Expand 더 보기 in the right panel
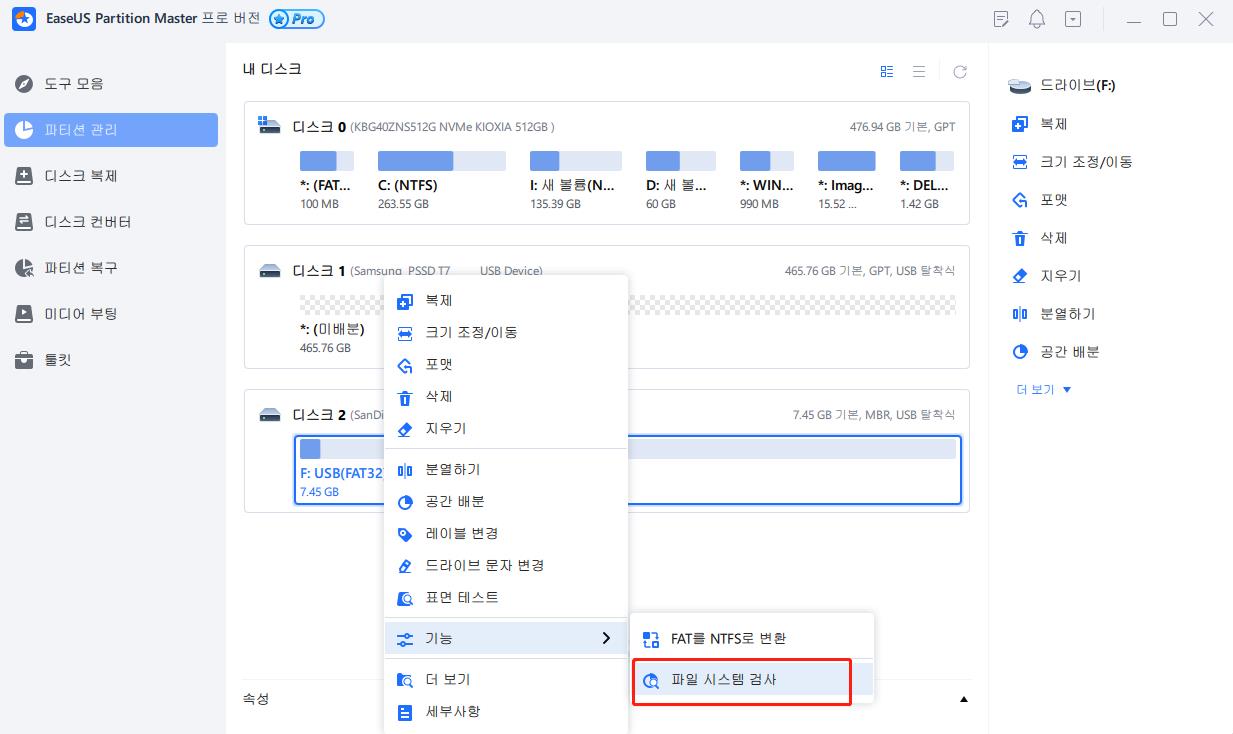The height and width of the screenshot is (734, 1233). (x=1044, y=390)
